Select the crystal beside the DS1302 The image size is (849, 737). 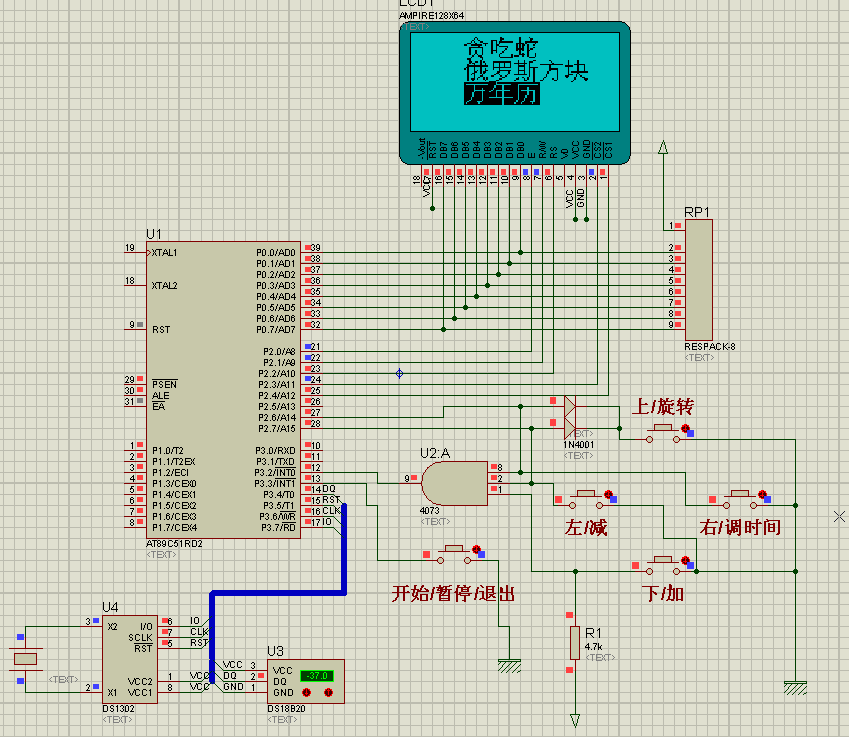tap(25, 659)
